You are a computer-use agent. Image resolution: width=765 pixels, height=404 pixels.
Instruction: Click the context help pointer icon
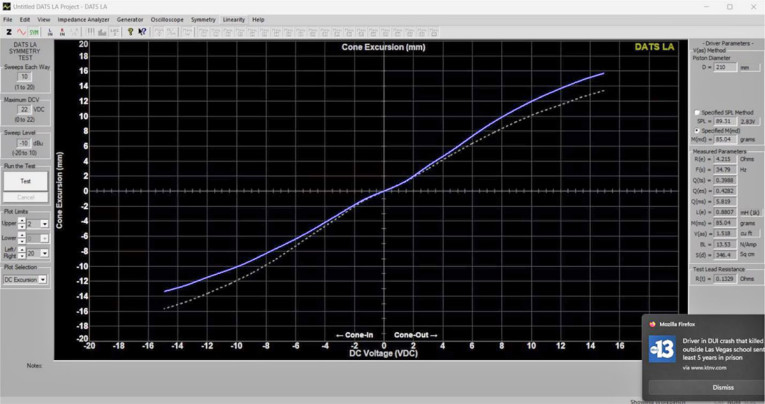[x=142, y=31]
